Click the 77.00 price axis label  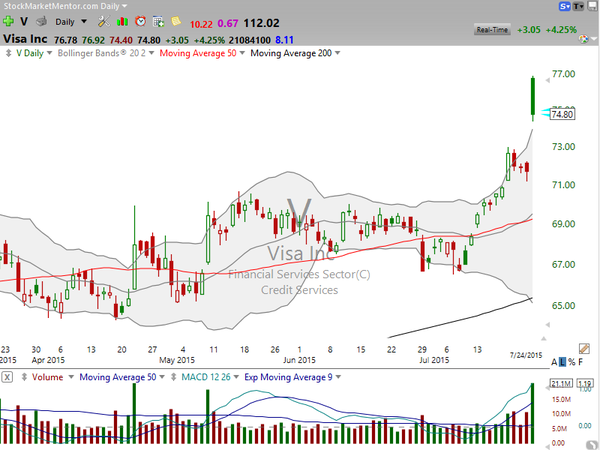(x=563, y=74)
